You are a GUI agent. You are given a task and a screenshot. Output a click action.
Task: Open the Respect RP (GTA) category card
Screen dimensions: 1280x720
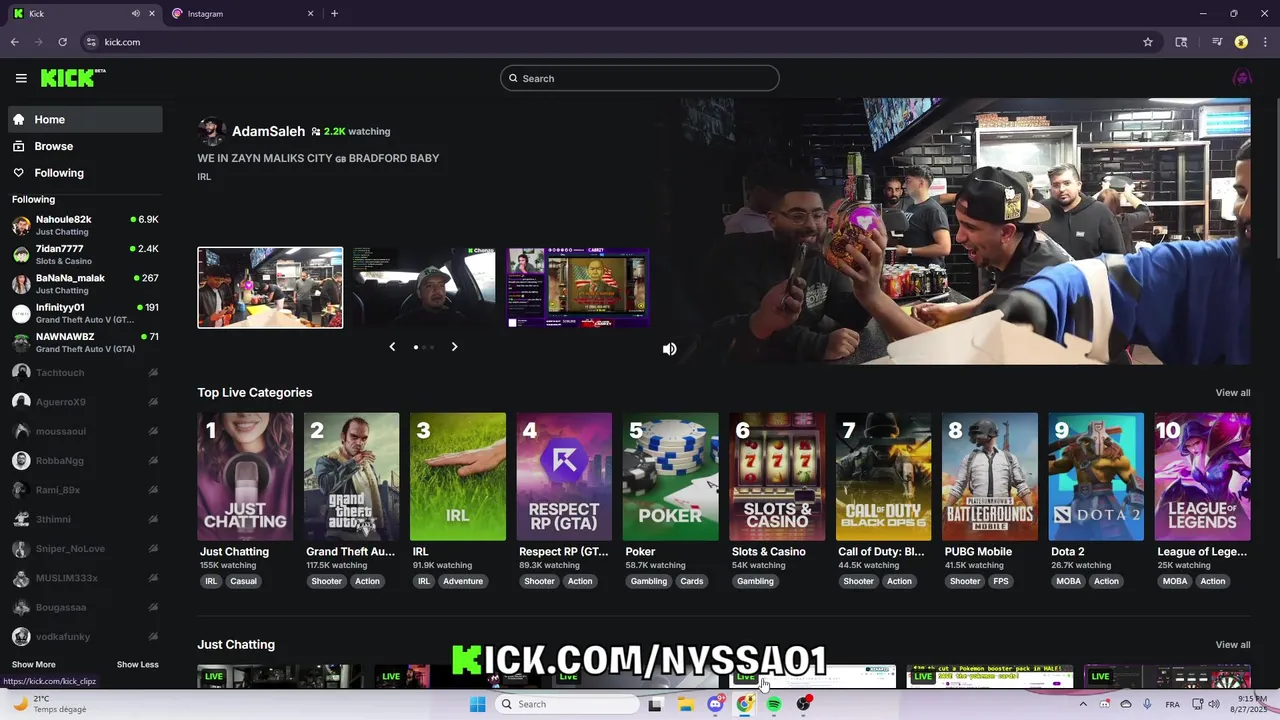pyautogui.click(x=564, y=476)
